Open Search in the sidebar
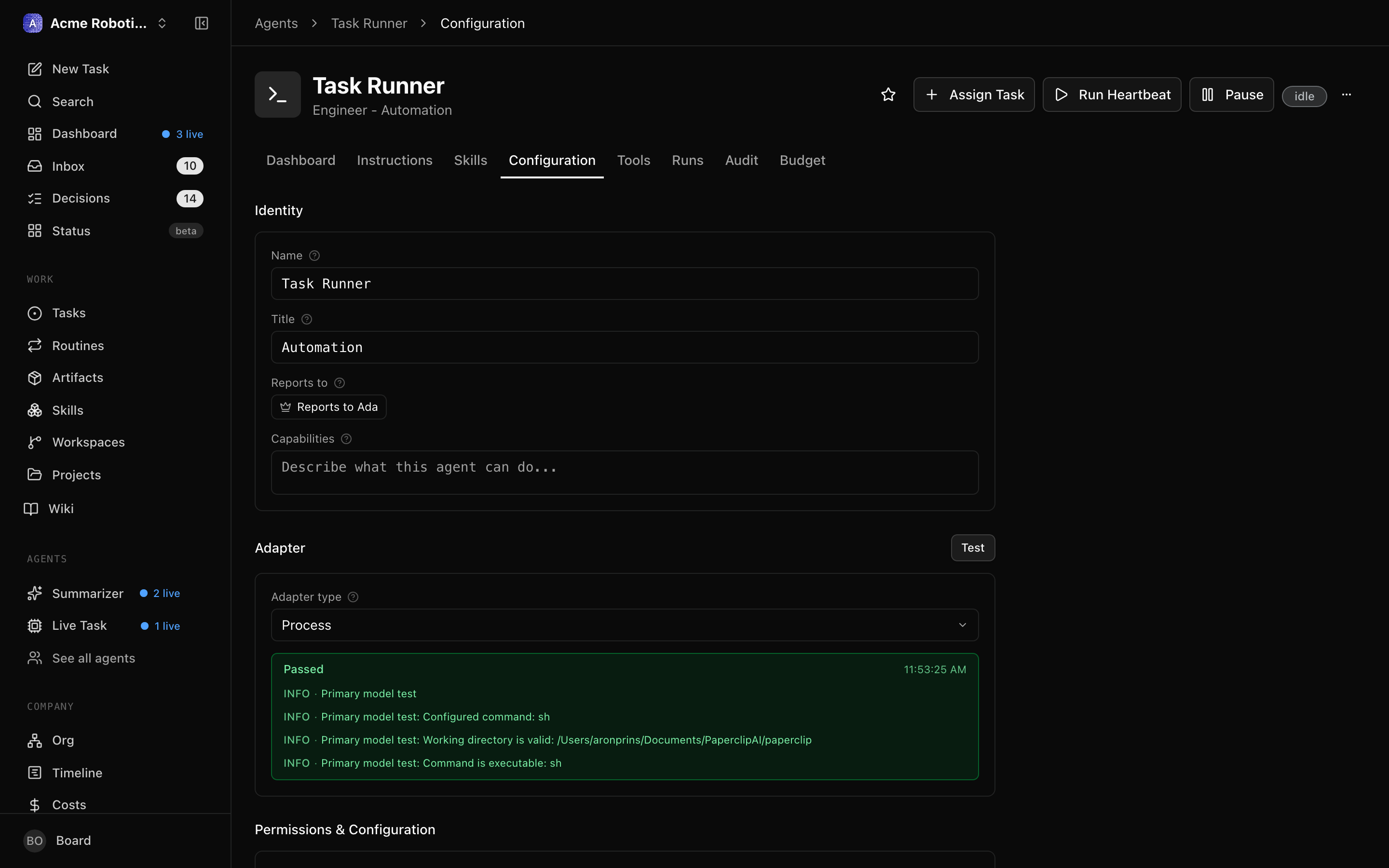1389x868 pixels. point(115,102)
